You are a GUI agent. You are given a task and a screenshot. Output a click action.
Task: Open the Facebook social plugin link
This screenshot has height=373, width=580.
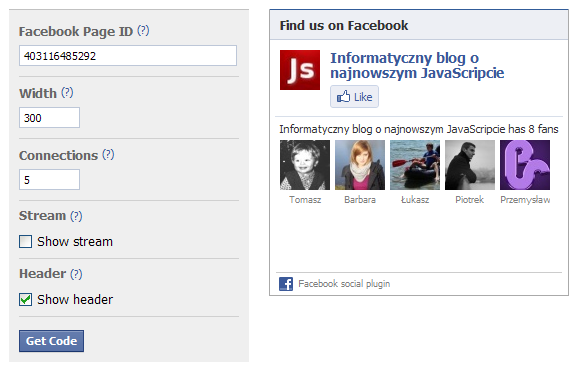coord(344,284)
